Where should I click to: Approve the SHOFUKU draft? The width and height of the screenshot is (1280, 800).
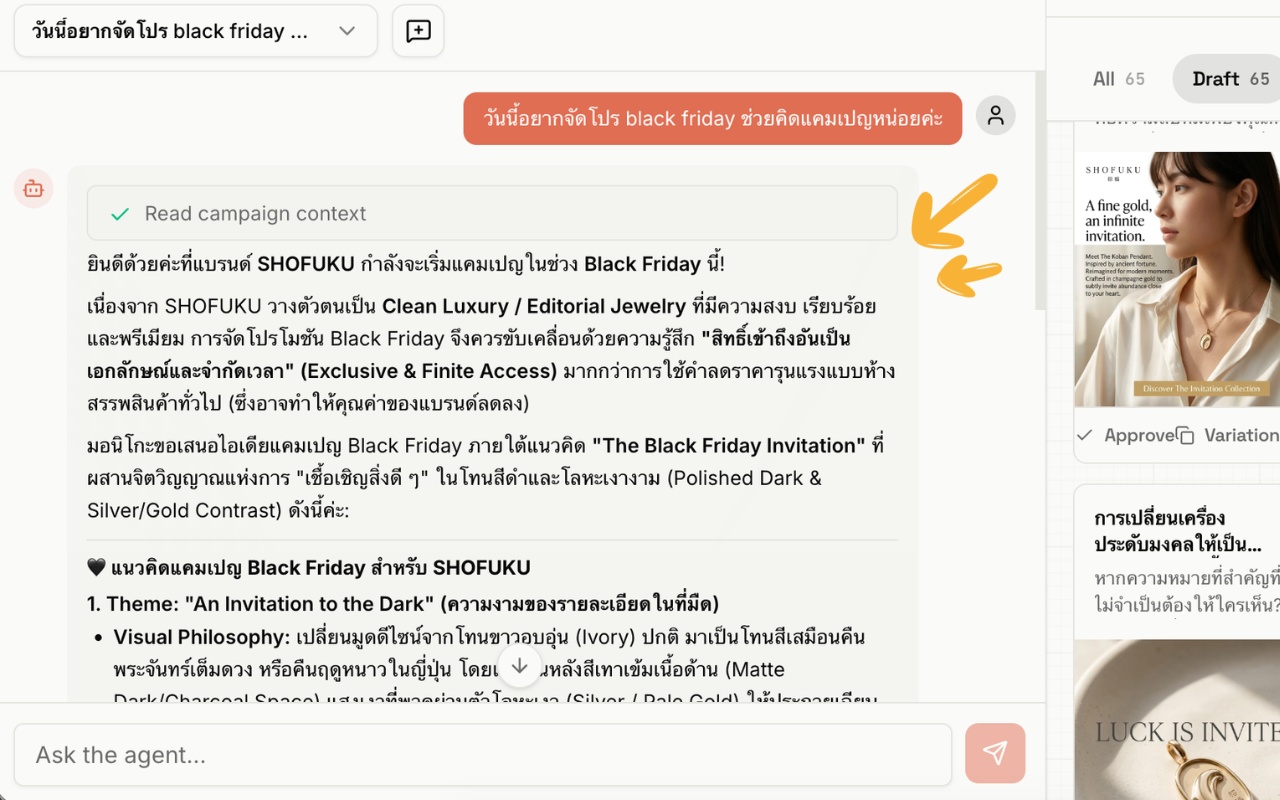click(1125, 435)
